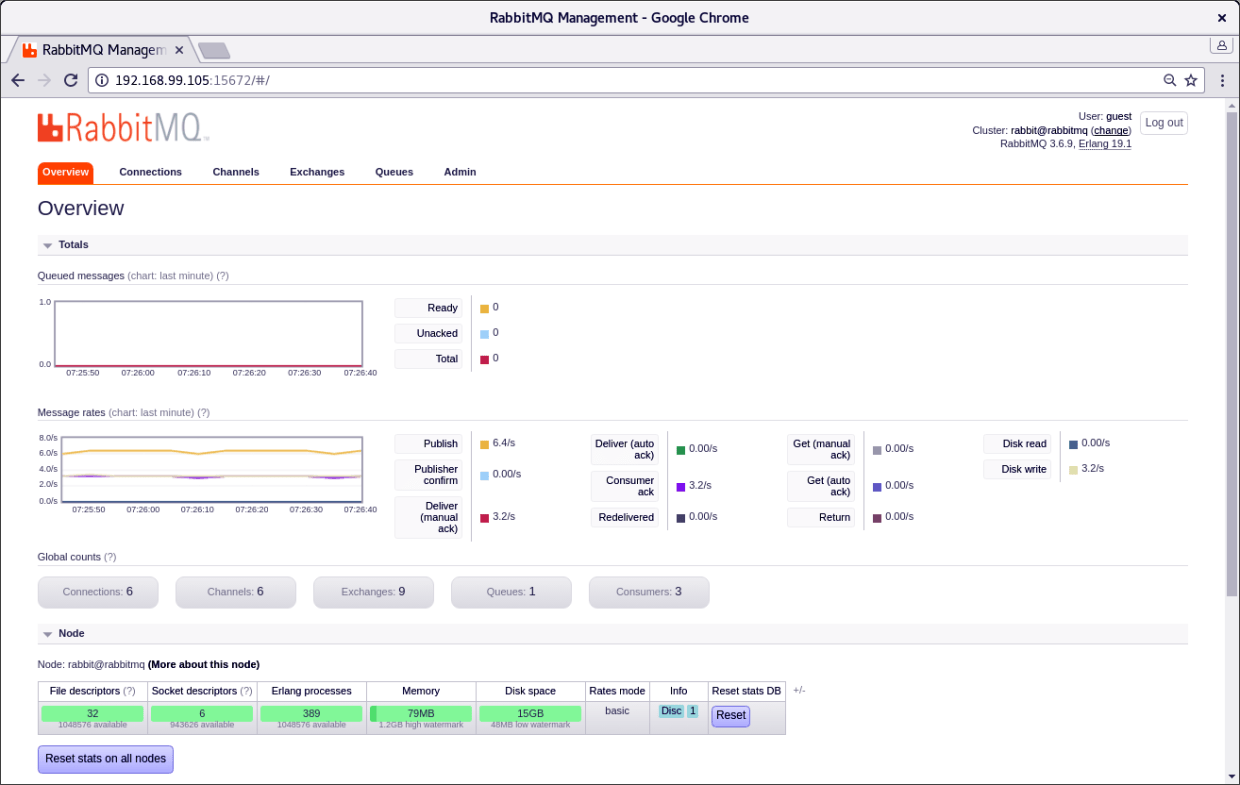Viewport: 1240px width, 785px height.
Task: Open help (?) for File descriptors
Action: 129,691
